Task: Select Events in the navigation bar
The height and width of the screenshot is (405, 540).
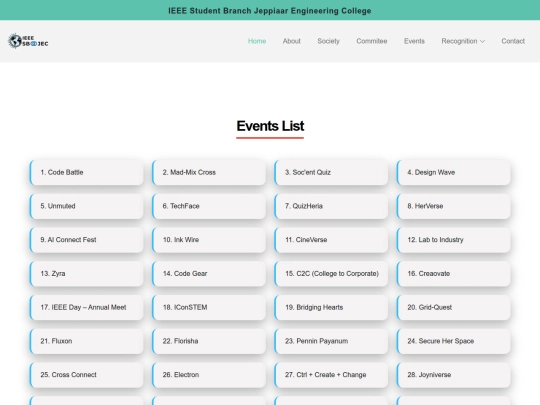Action: click(414, 41)
